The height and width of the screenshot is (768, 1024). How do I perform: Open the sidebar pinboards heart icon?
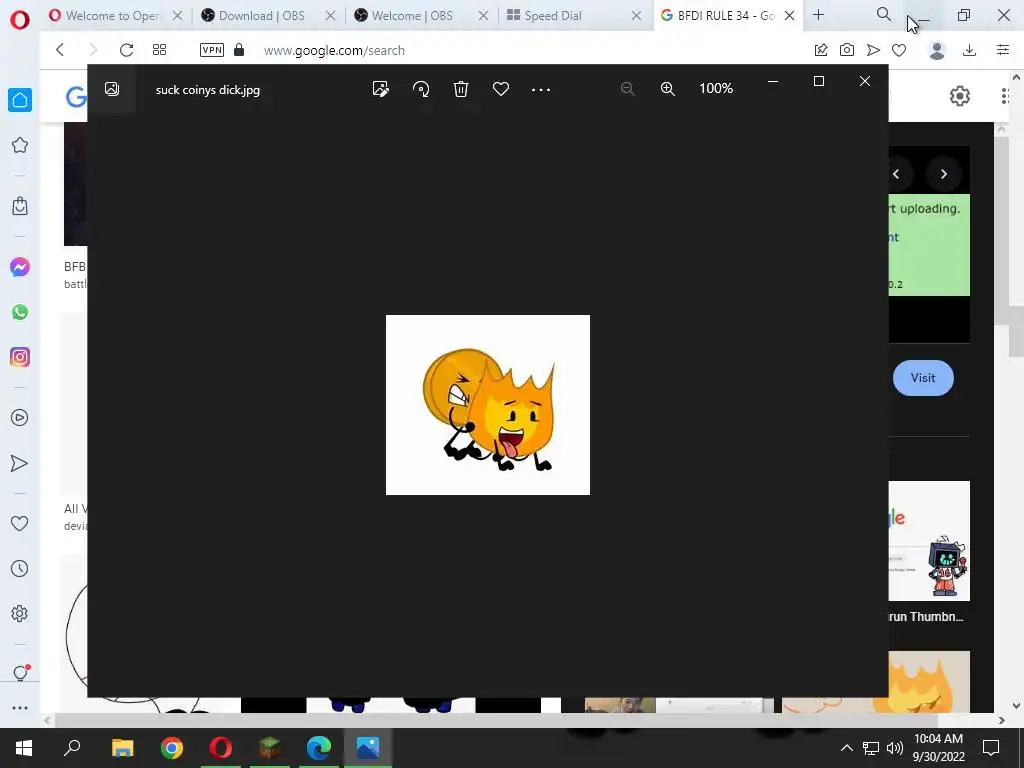coord(20,524)
